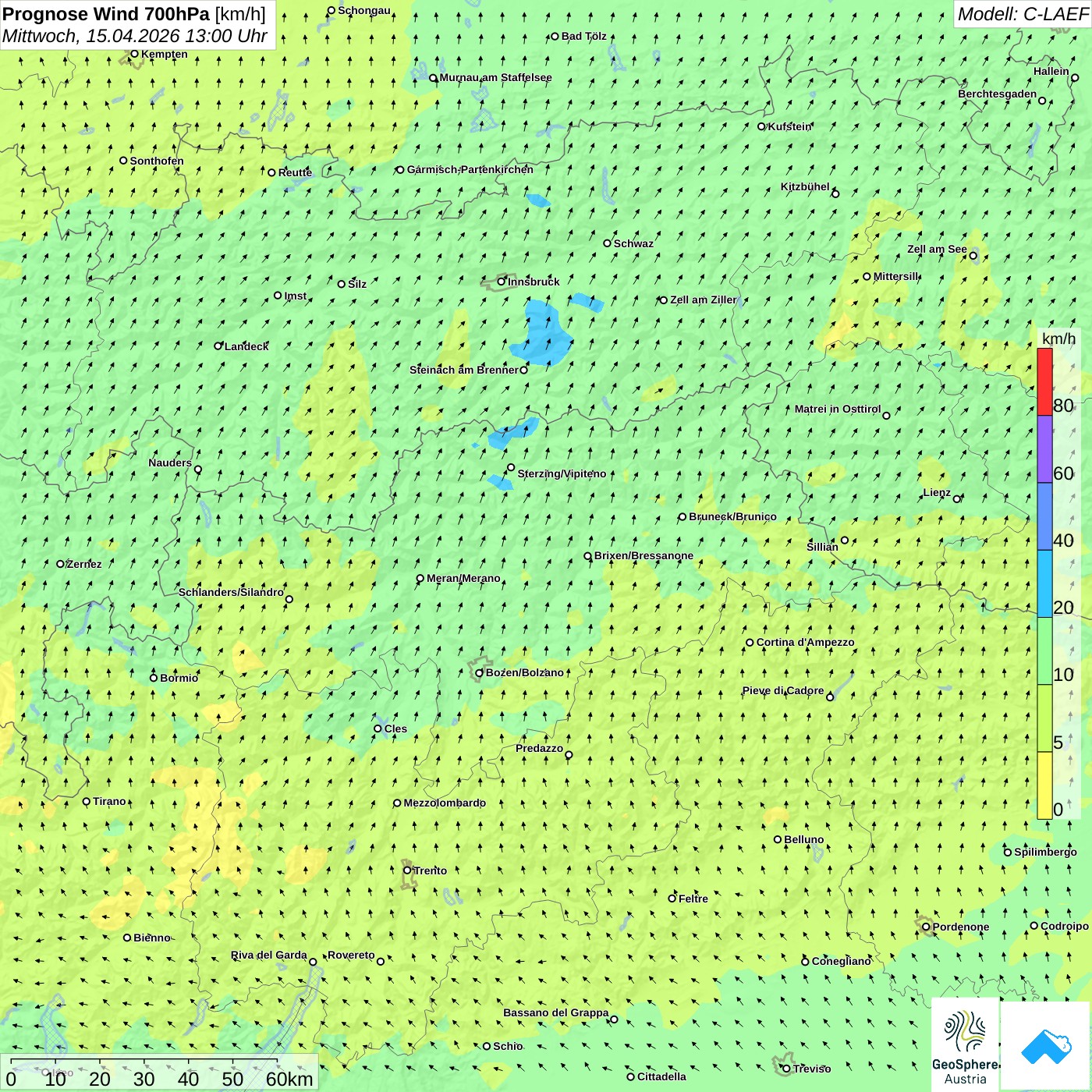Image resolution: width=1092 pixels, height=1092 pixels.
Task: Click the Trento city marker
Action: tap(407, 870)
